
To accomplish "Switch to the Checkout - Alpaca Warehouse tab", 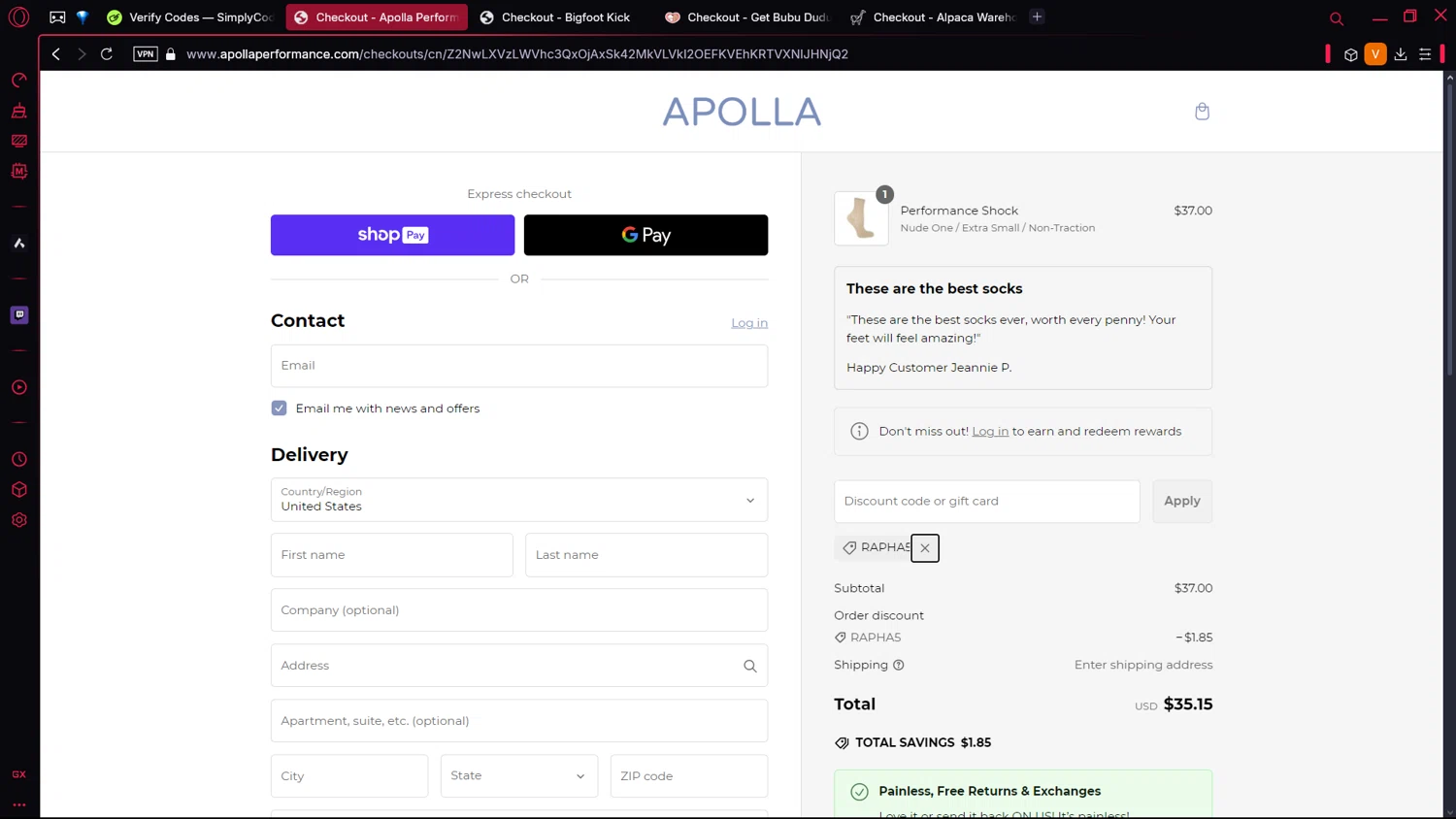I will click(934, 17).
